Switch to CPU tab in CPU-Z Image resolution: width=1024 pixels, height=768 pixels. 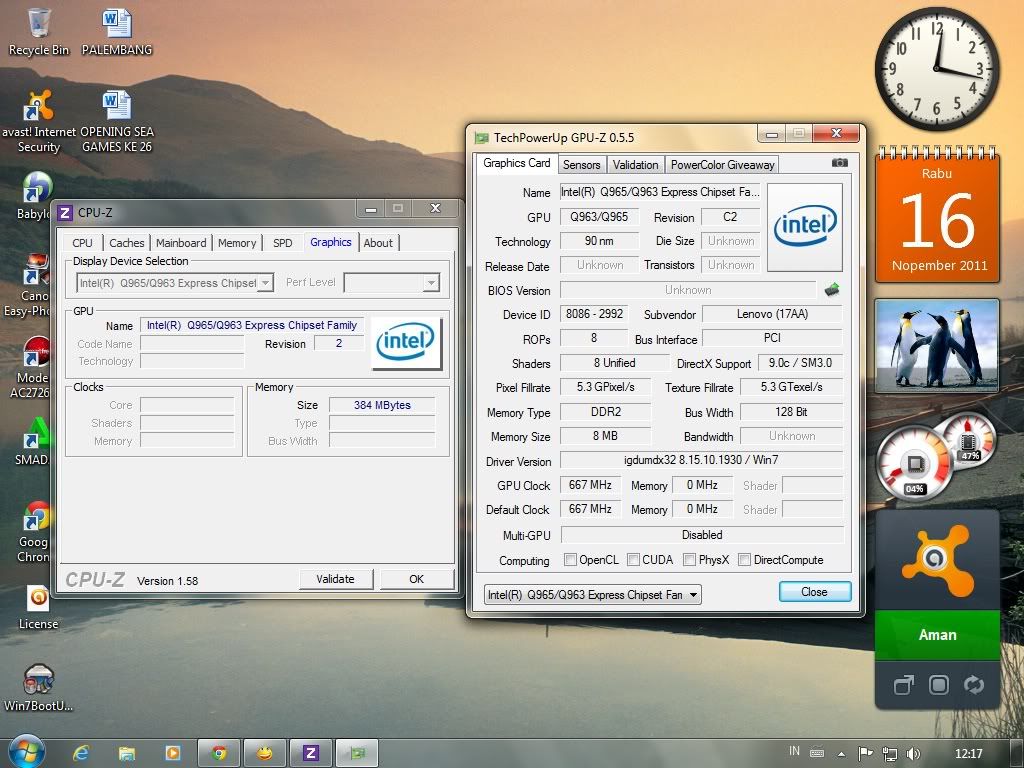pyautogui.click(x=82, y=243)
